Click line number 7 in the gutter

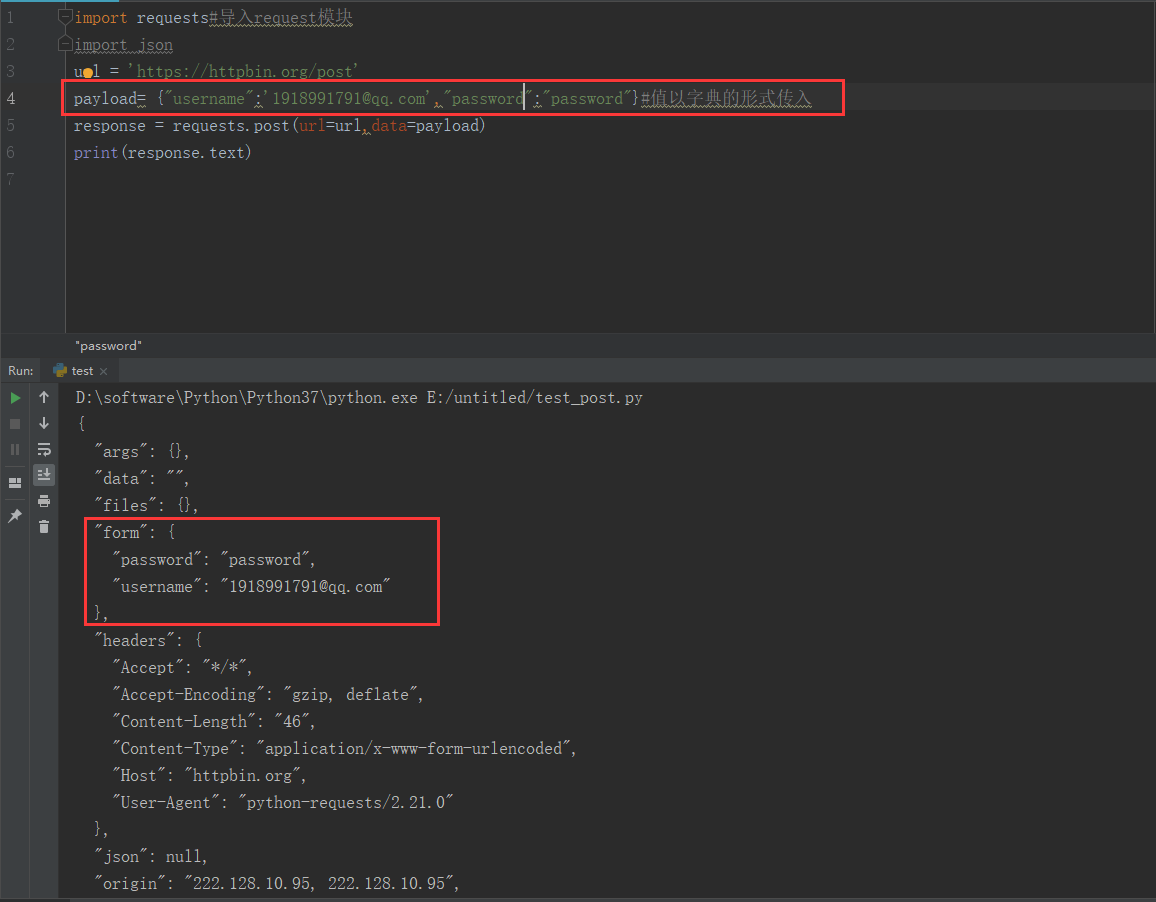click(x=10, y=179)
